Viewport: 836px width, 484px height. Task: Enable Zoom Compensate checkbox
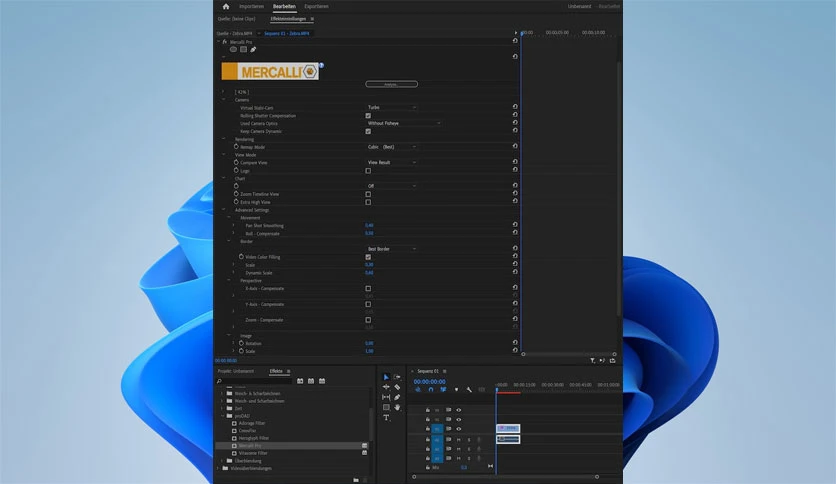pyautogui.click(x=368, y=320)
